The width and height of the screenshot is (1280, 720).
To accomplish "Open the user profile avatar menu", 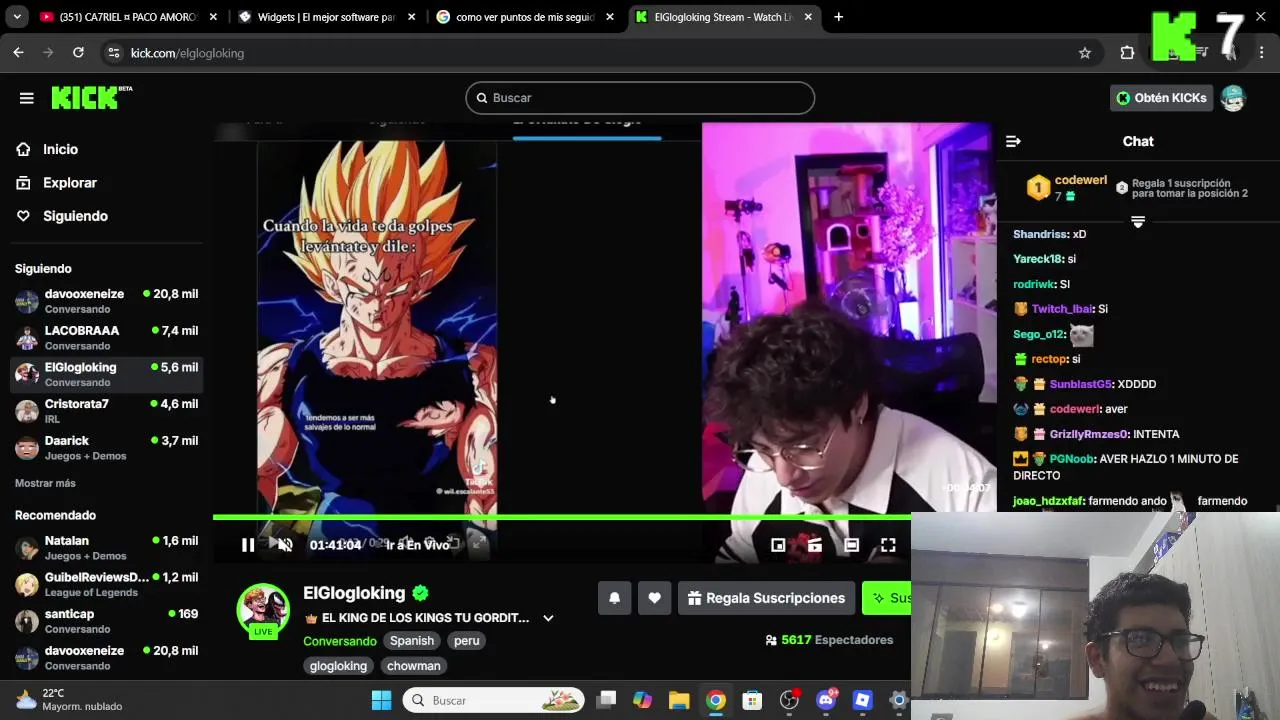I will [1233, 98].
